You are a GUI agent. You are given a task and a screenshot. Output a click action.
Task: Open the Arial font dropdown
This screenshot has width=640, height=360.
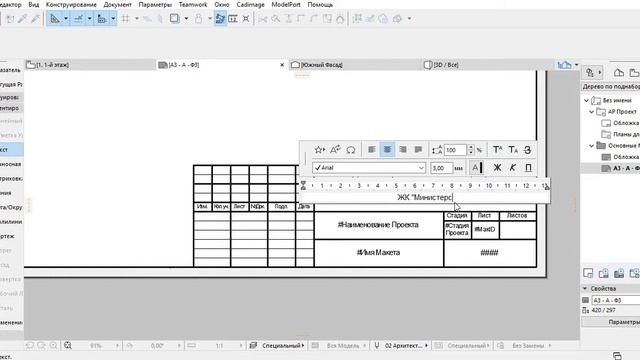click(369, 168)
